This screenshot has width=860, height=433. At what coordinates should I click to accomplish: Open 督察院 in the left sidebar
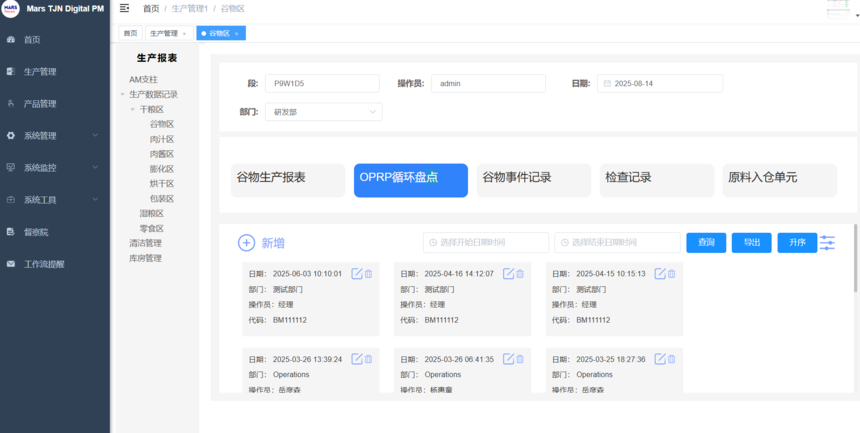(x=55, y=232)
